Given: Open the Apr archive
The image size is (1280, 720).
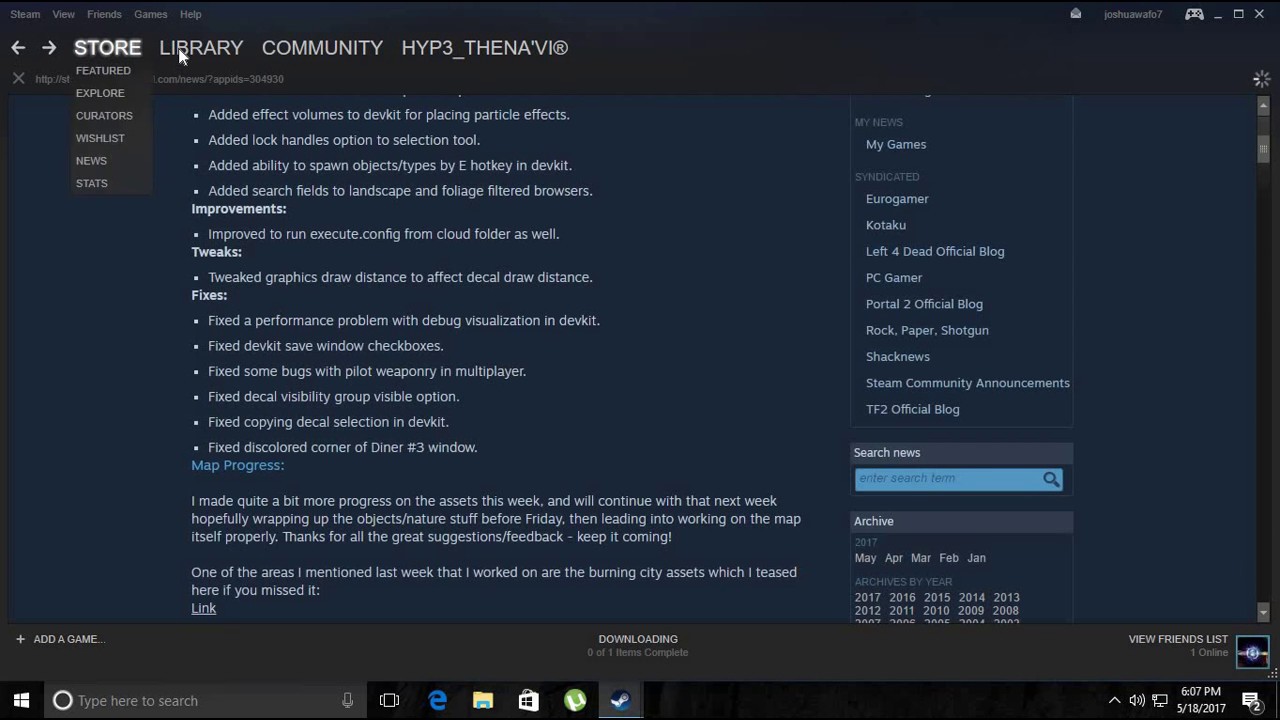Looking at the screenshot, I should point(894,558).
